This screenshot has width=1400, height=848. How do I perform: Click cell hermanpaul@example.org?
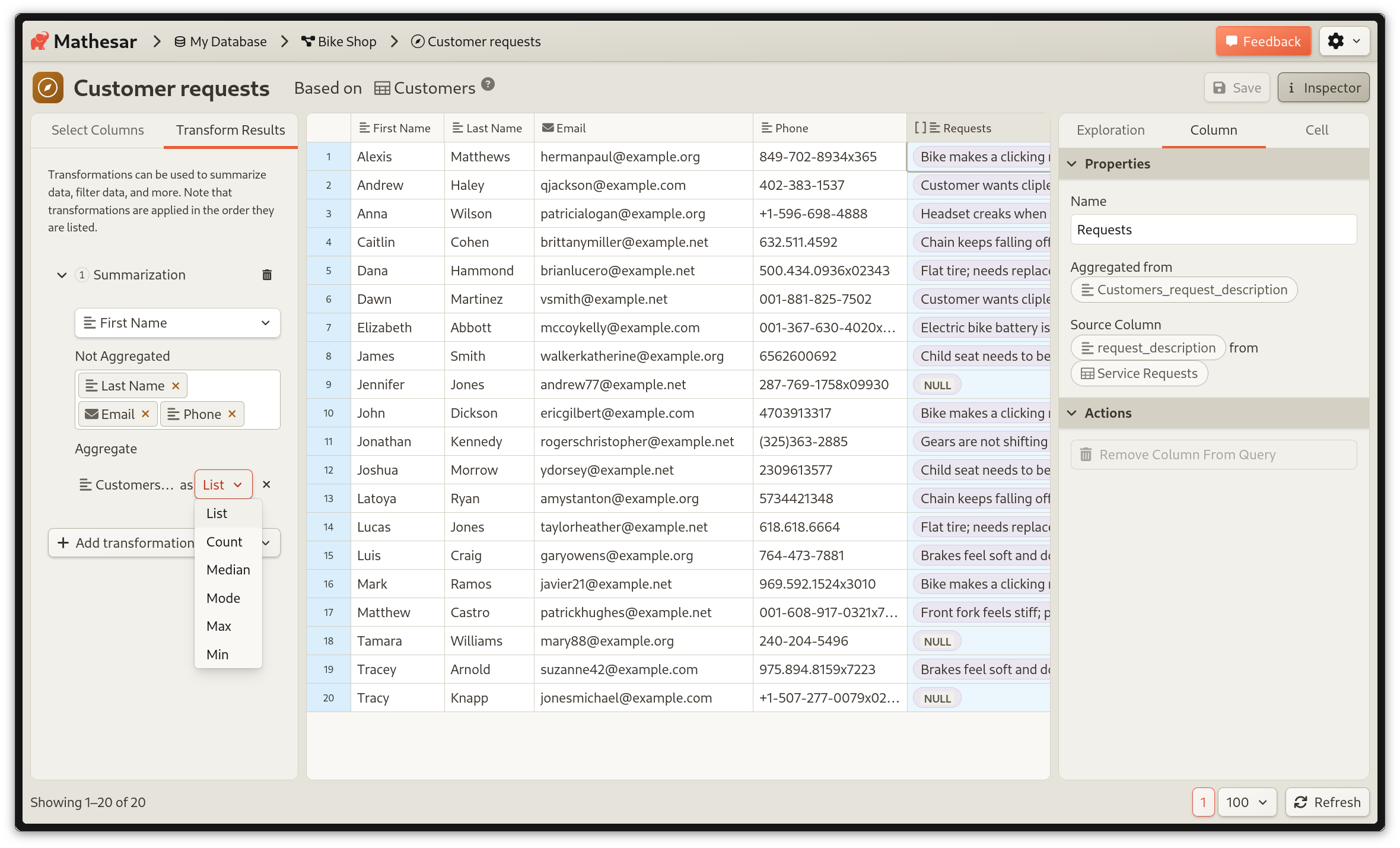(x=644, y=157)
